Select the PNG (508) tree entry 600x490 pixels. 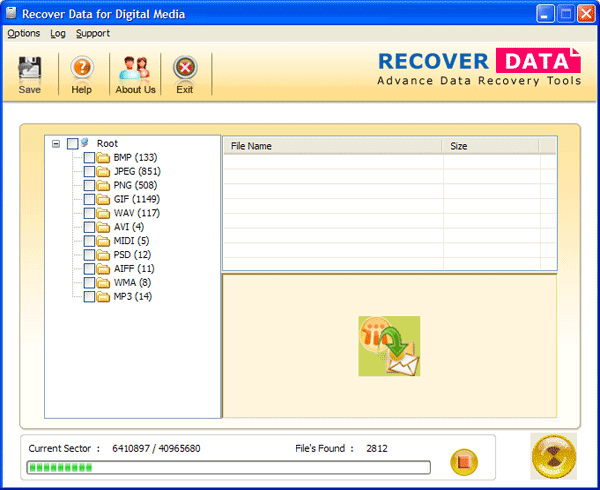(x=136, y=185)
